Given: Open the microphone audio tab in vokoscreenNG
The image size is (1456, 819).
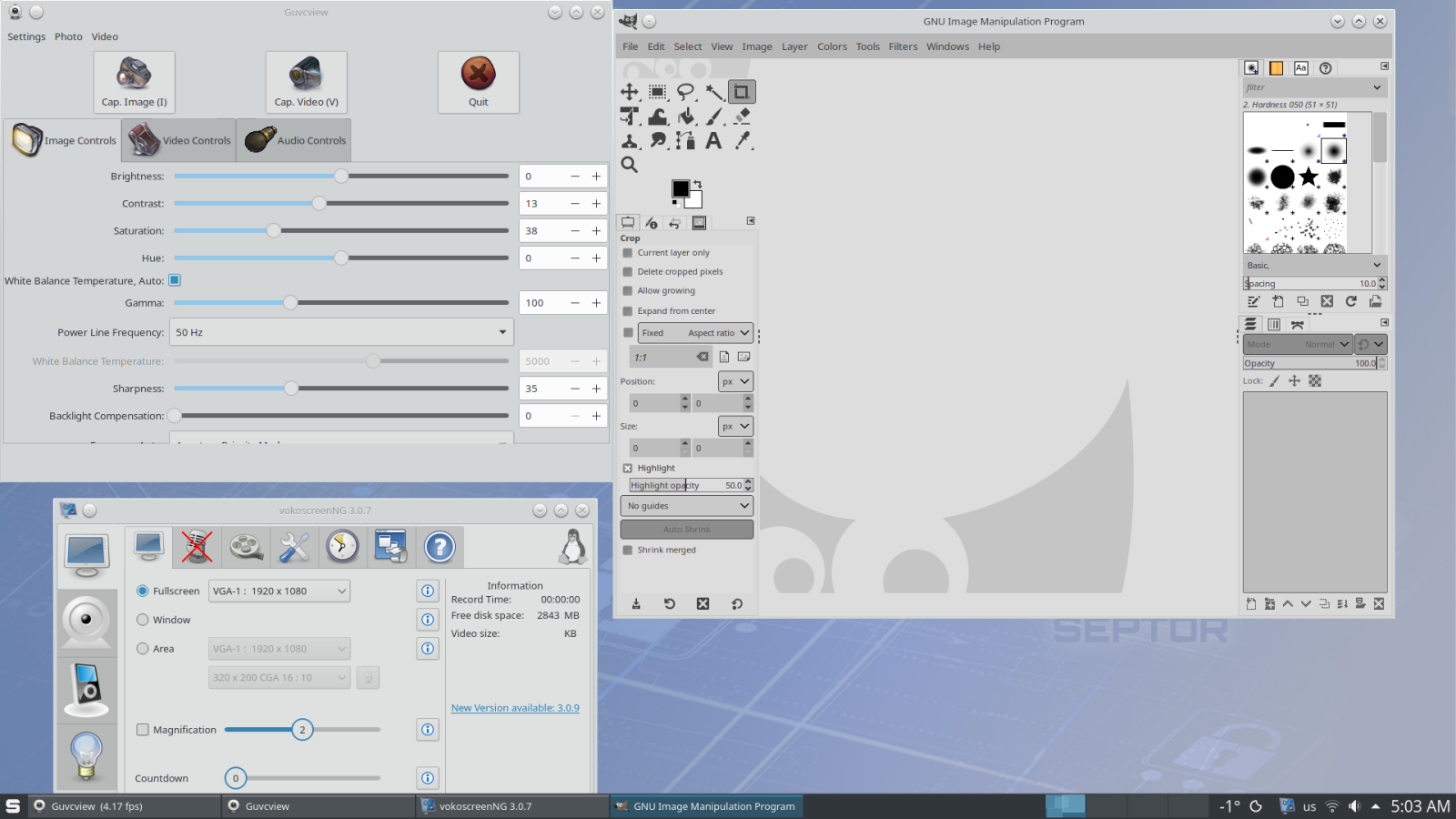Looking at the screenshot, I should (x=197, y=547).
